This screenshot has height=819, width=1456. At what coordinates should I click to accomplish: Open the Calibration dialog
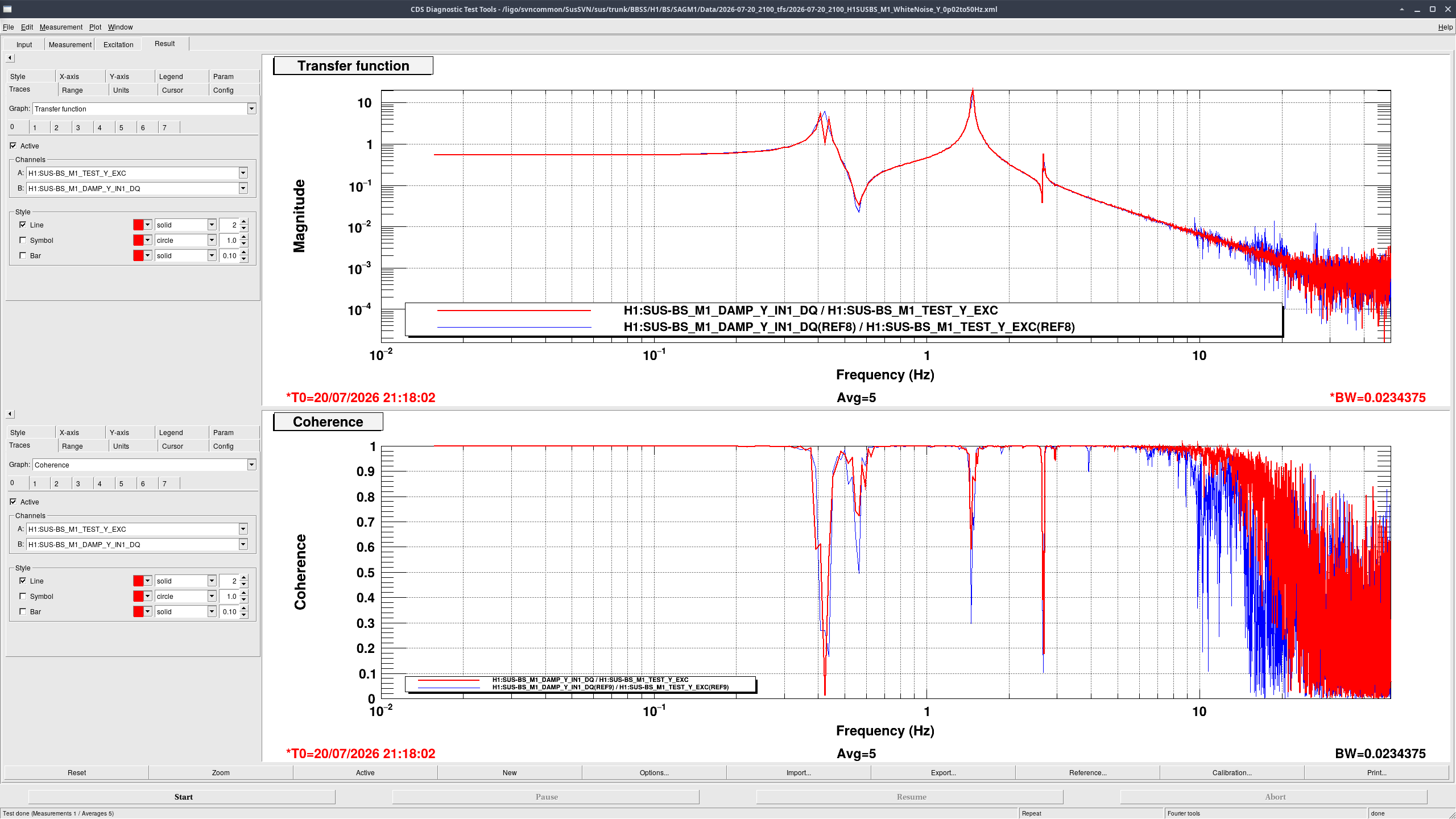click(1232, 772)
